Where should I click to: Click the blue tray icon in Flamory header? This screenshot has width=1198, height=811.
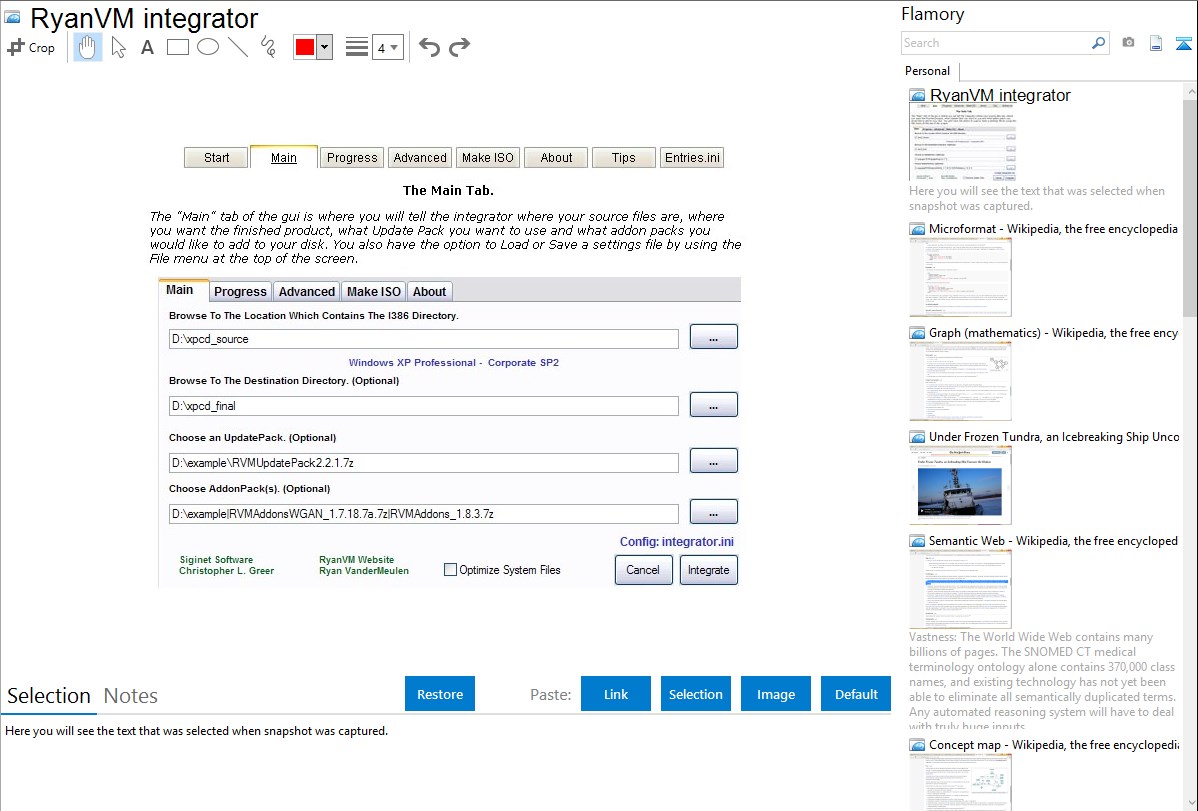point(1183,43)
